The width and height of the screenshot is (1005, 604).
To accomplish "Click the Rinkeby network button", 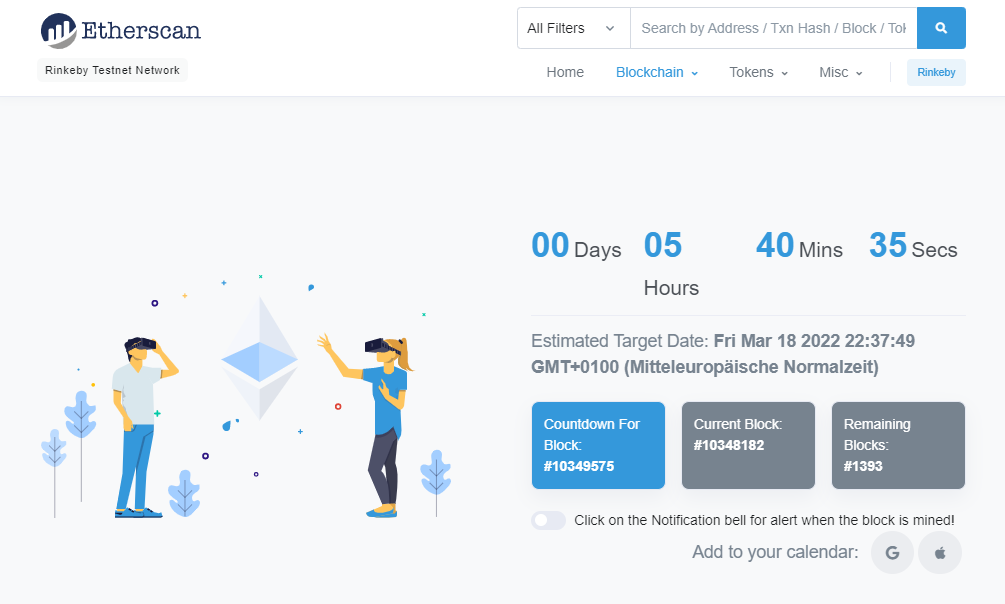I will coord(936,72).
